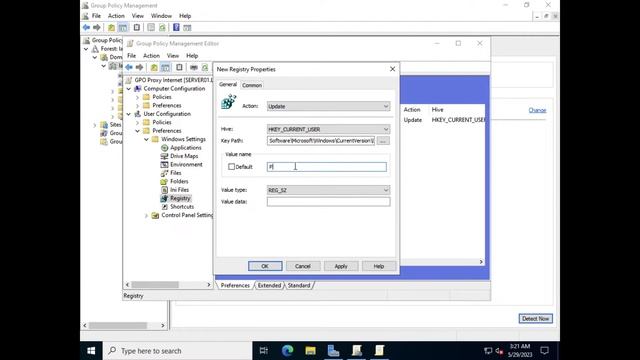
Task: Click Task View icon on taskbar
Action: click(264, 351)
